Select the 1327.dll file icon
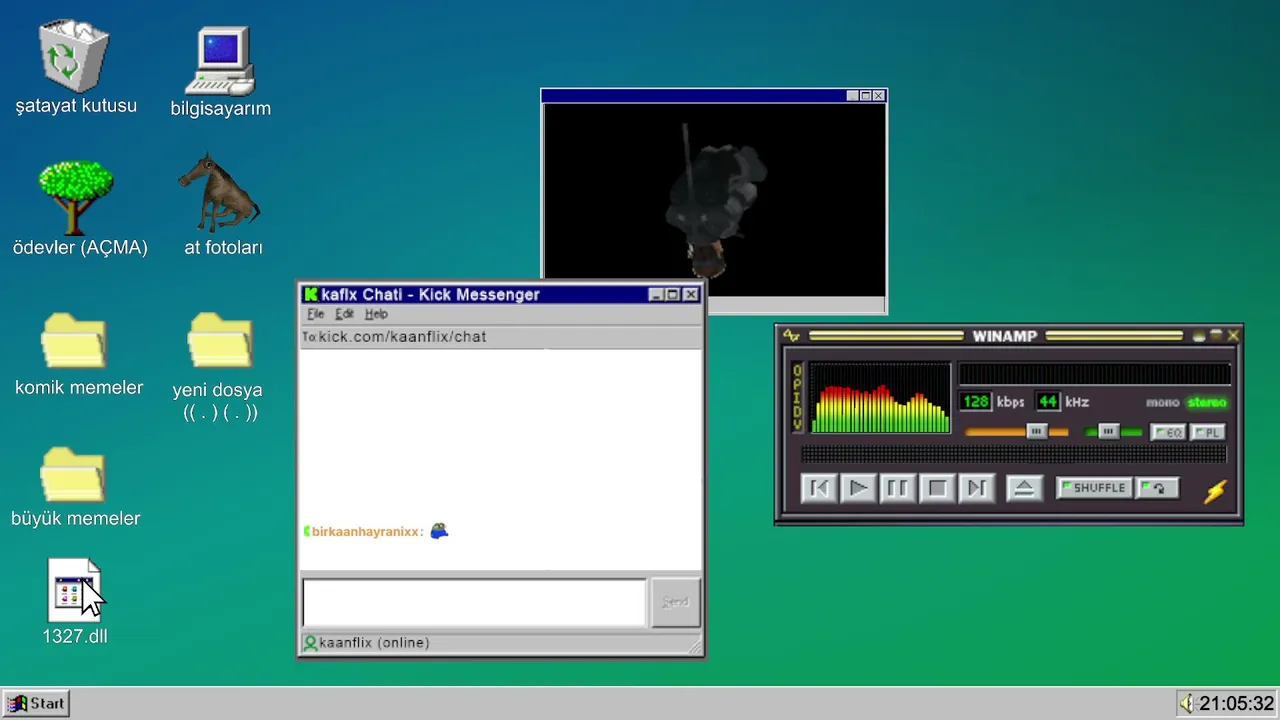1280x720 pixels. click(74, 590)
